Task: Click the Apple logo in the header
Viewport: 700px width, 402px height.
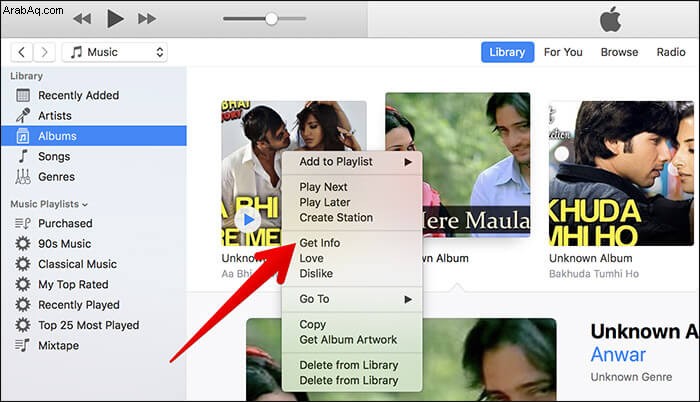Action: 610,19
